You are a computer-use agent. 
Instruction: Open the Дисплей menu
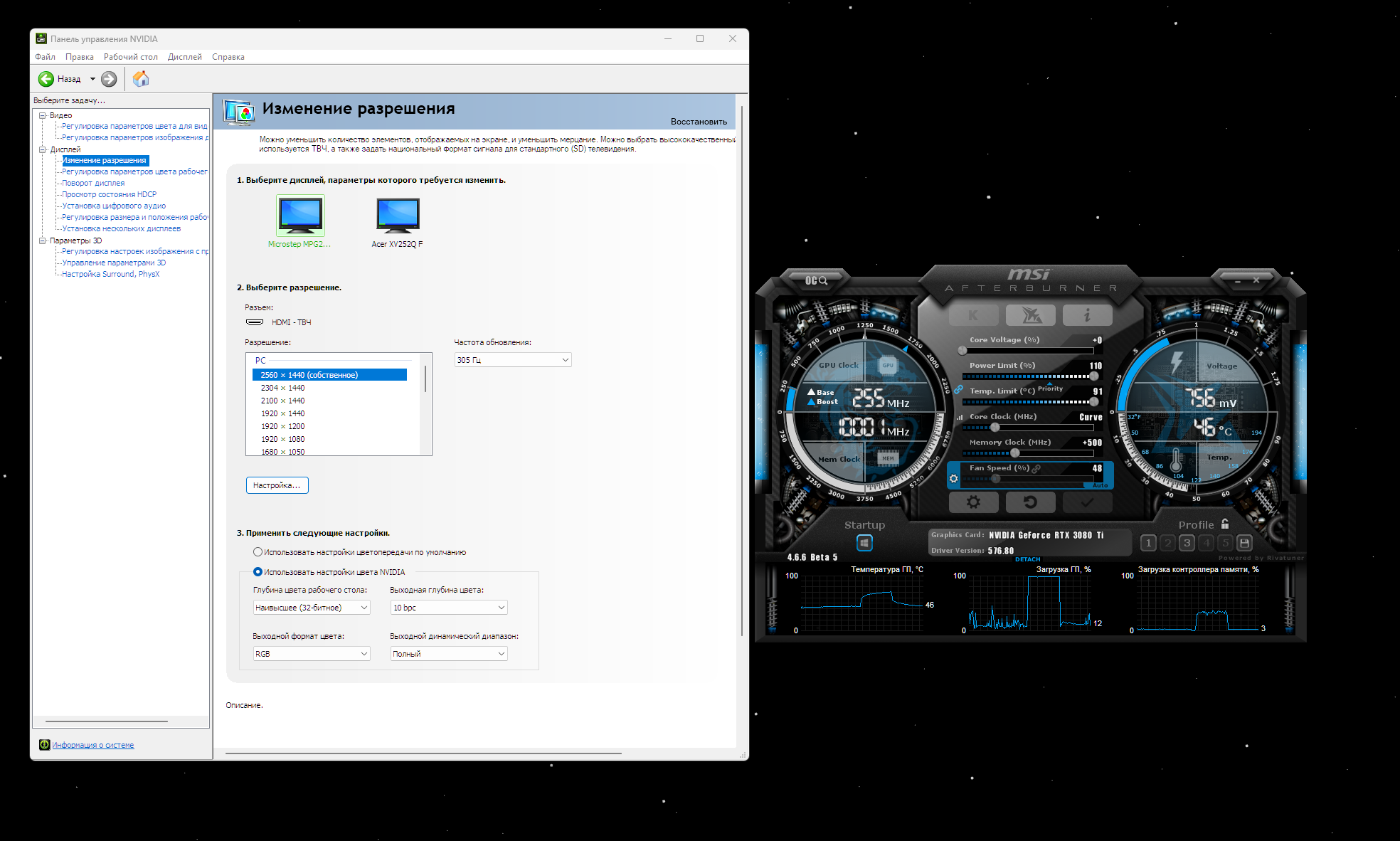pyautogui.click(x=184, y=57)
